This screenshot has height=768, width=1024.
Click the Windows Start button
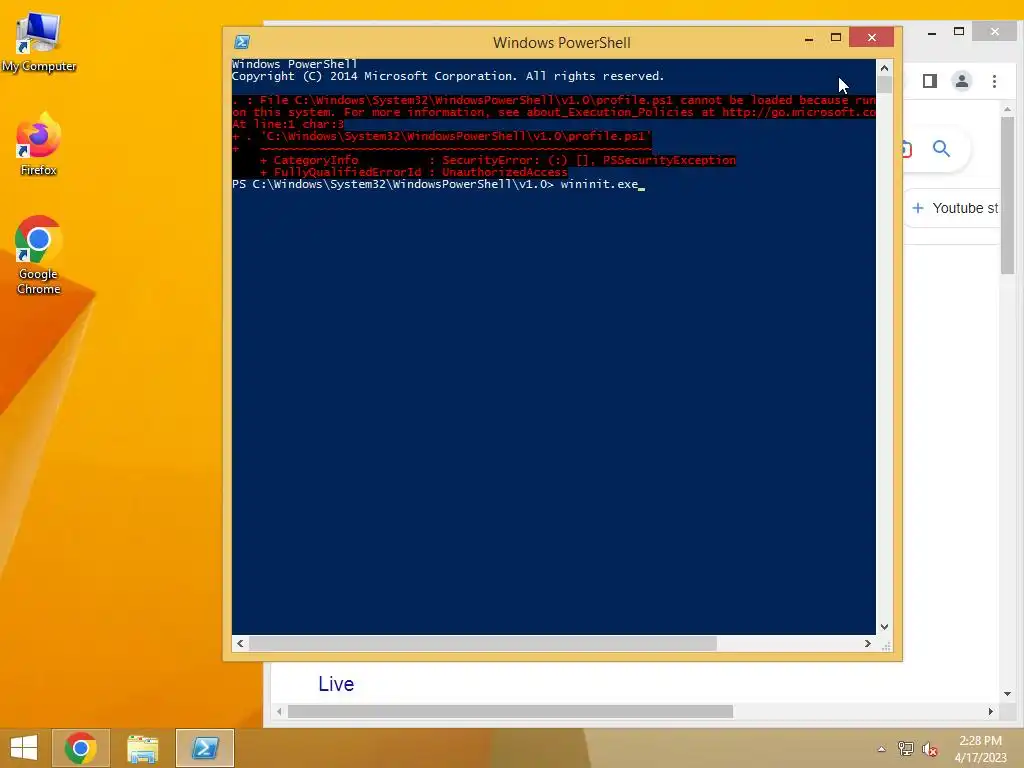24,748
